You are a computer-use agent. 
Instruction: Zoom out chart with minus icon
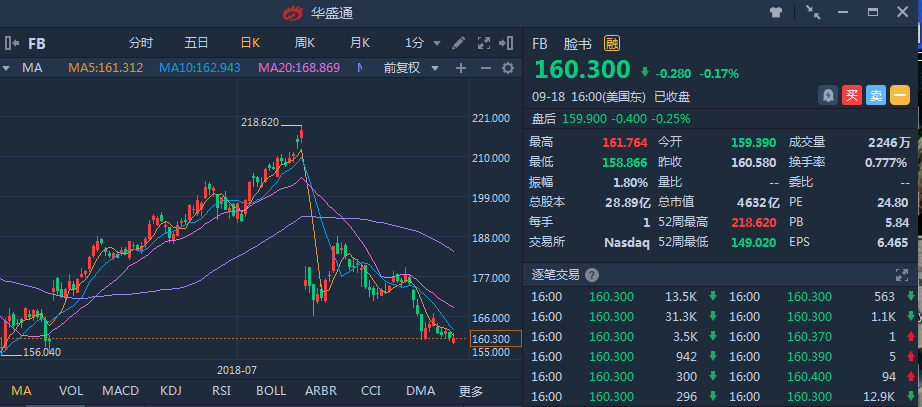click(486, 68)
